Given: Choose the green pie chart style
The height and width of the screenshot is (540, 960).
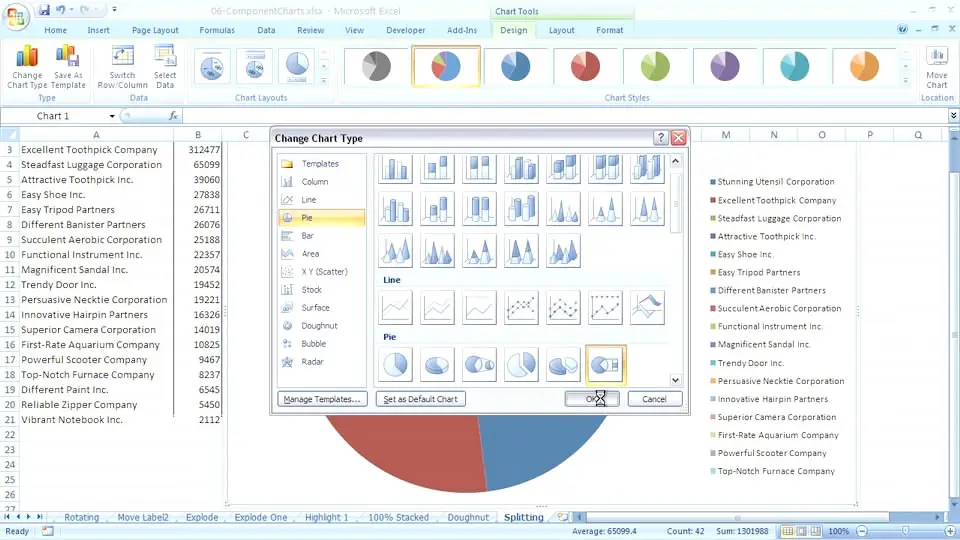Looking at the screenshot, I should click(655, 66).
